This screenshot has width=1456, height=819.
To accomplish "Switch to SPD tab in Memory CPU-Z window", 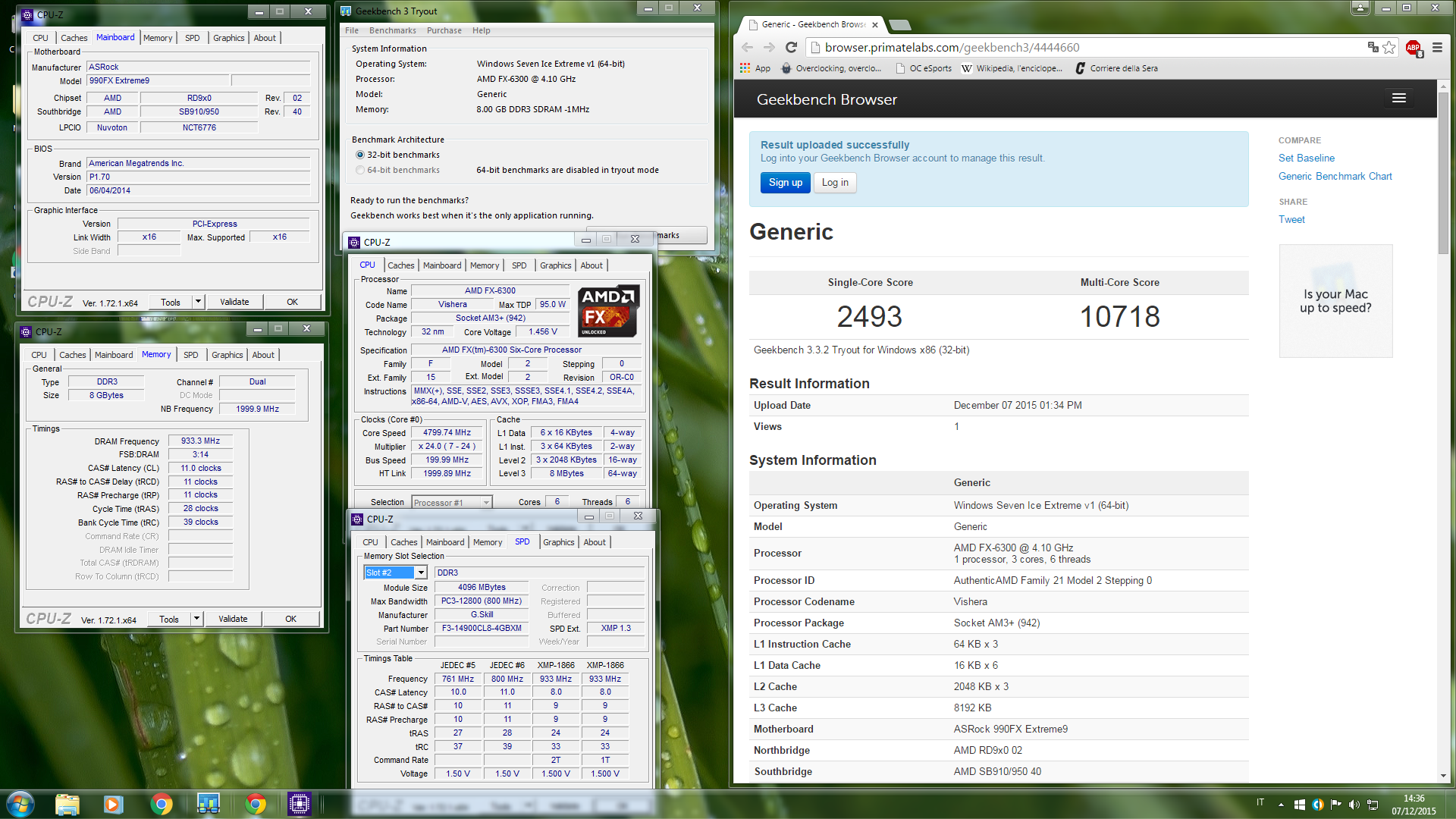I will pos(191,355).
